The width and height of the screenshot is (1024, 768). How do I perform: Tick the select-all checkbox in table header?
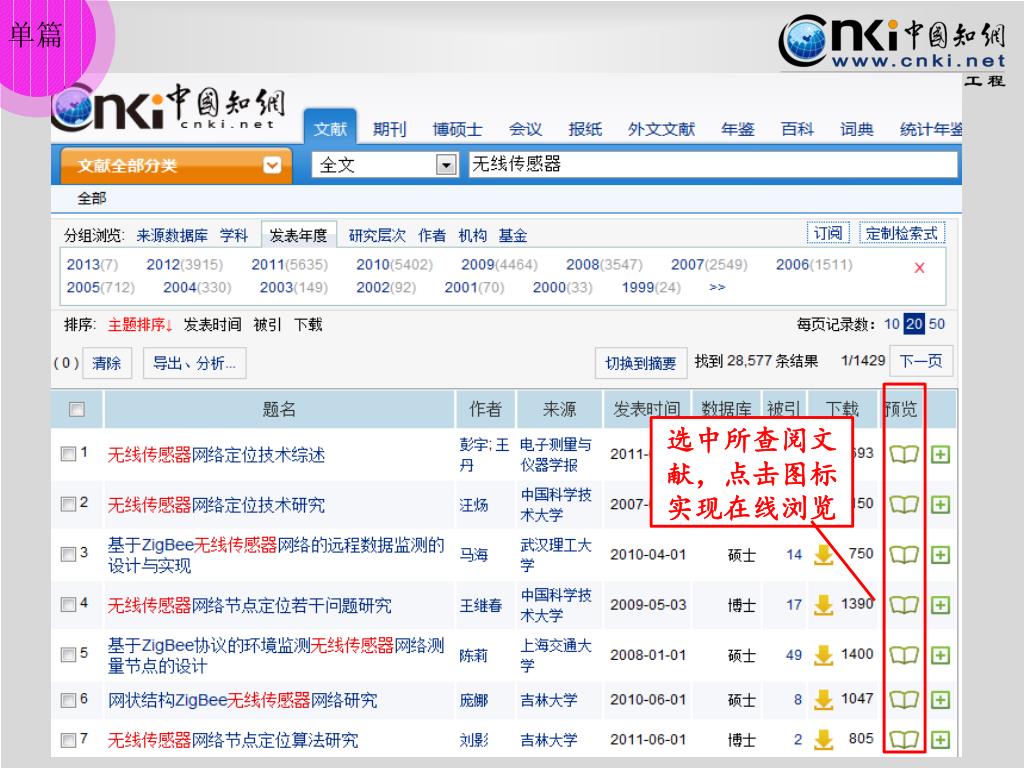point(76,409)
